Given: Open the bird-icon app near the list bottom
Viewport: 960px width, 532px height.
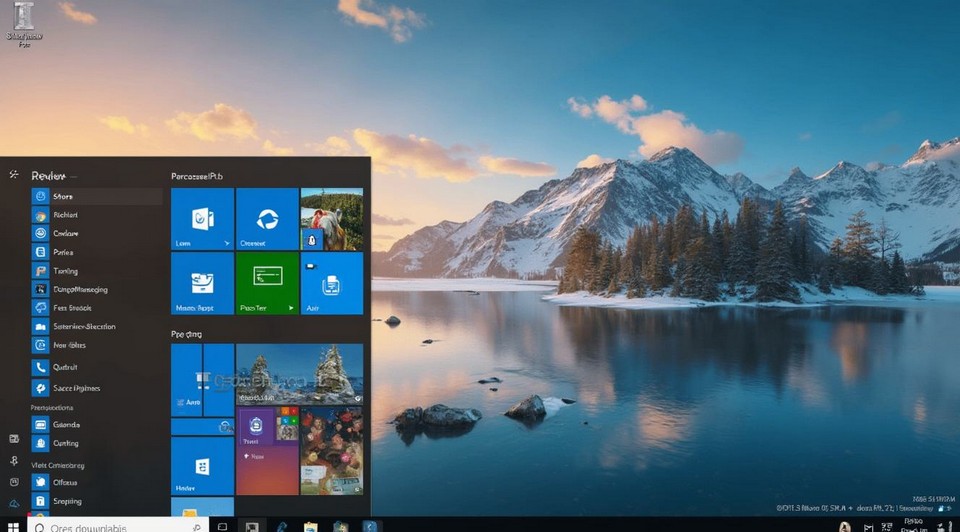Looking at the screenshot, I should click(63, 482).
